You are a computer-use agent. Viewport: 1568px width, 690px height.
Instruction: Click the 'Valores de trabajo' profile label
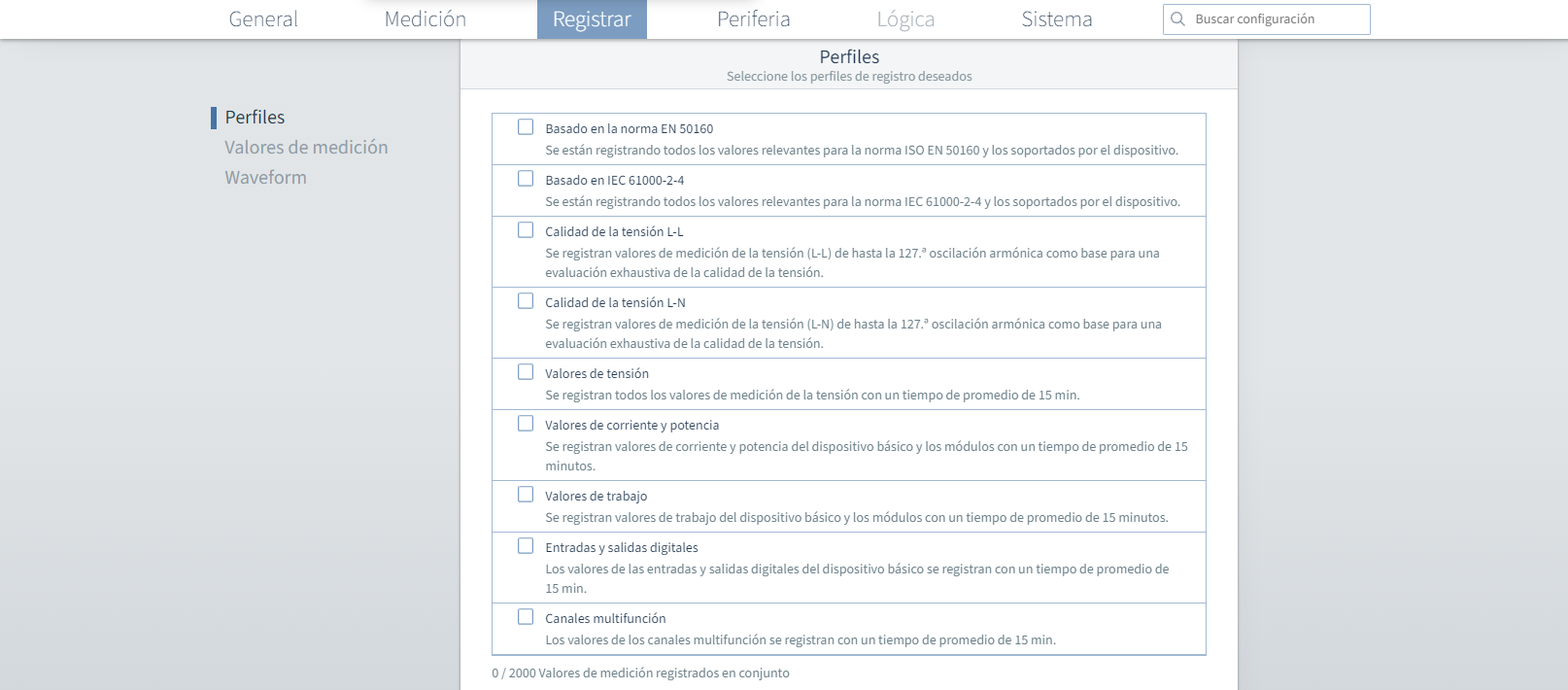click(x=596, y=497)
